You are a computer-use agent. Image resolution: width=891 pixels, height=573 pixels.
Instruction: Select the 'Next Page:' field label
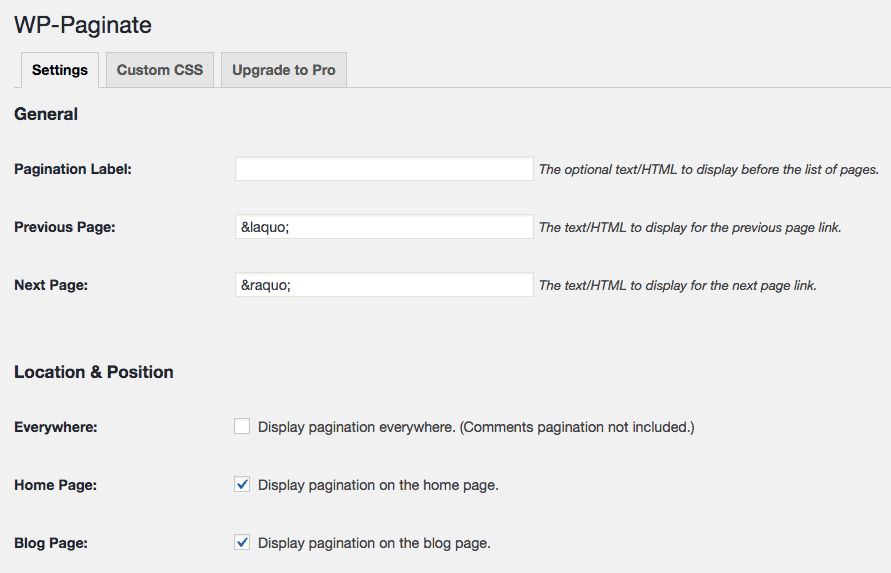click(51, 285)
